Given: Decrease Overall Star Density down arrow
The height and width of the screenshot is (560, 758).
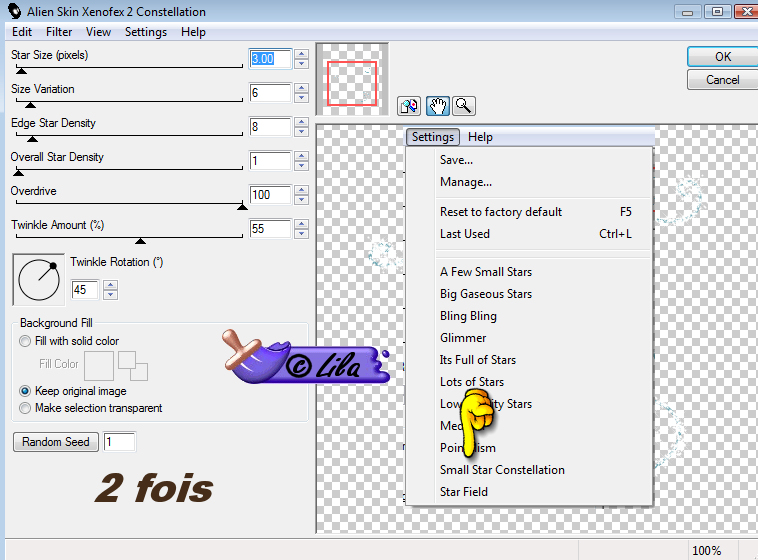Looking at the screenshot, I should coord(302,165).
